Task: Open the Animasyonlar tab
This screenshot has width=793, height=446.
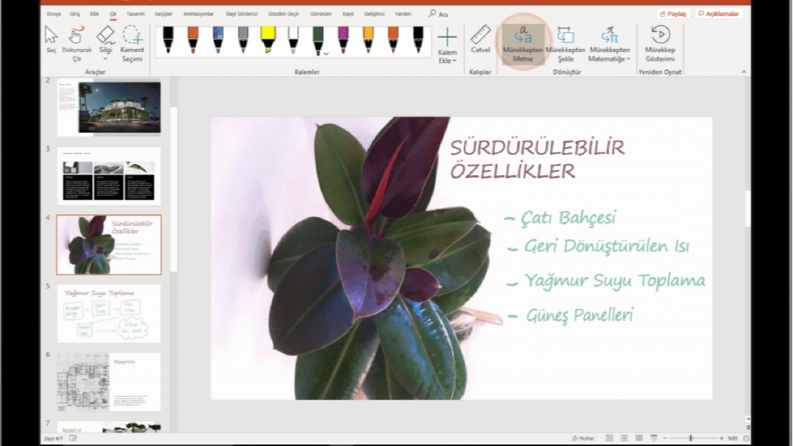Action: point(198,14)
